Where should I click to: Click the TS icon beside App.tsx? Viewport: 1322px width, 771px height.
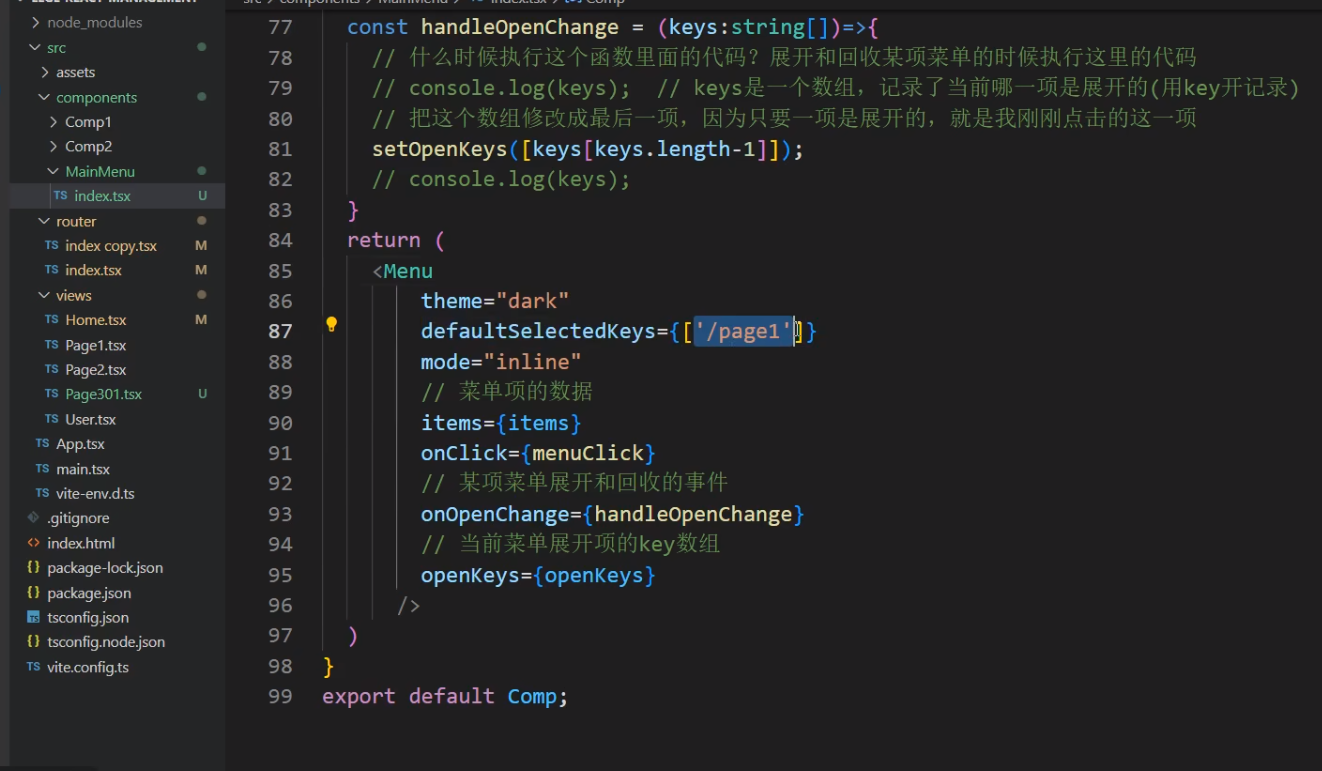(x=42, y=444)
